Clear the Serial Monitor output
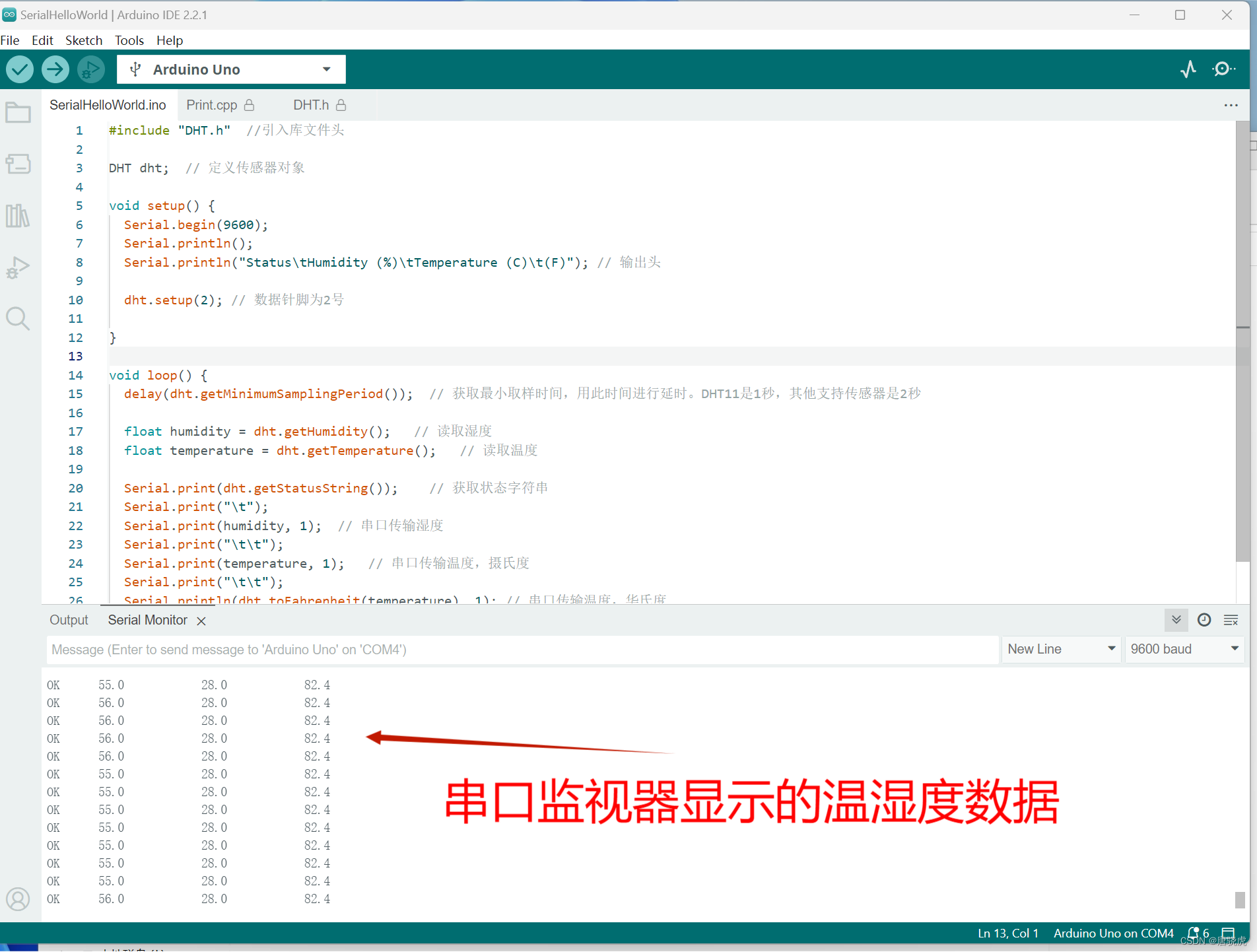1257x952 pixels. tap(1231, 620)
